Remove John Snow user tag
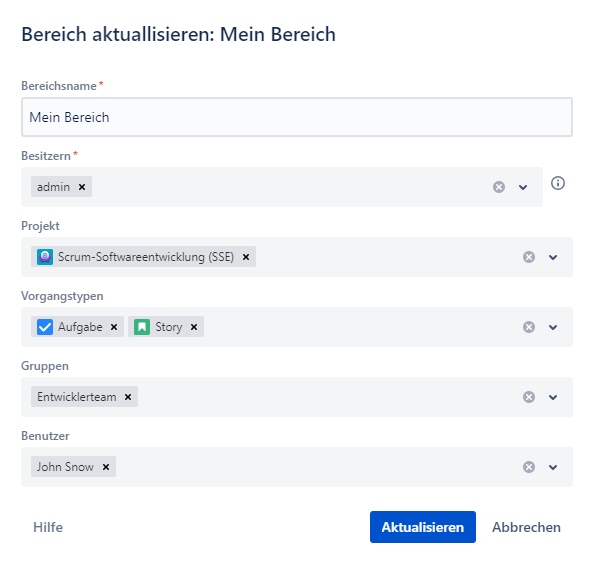This screenshot has width=592, height=563. click(x=106, y=467)
